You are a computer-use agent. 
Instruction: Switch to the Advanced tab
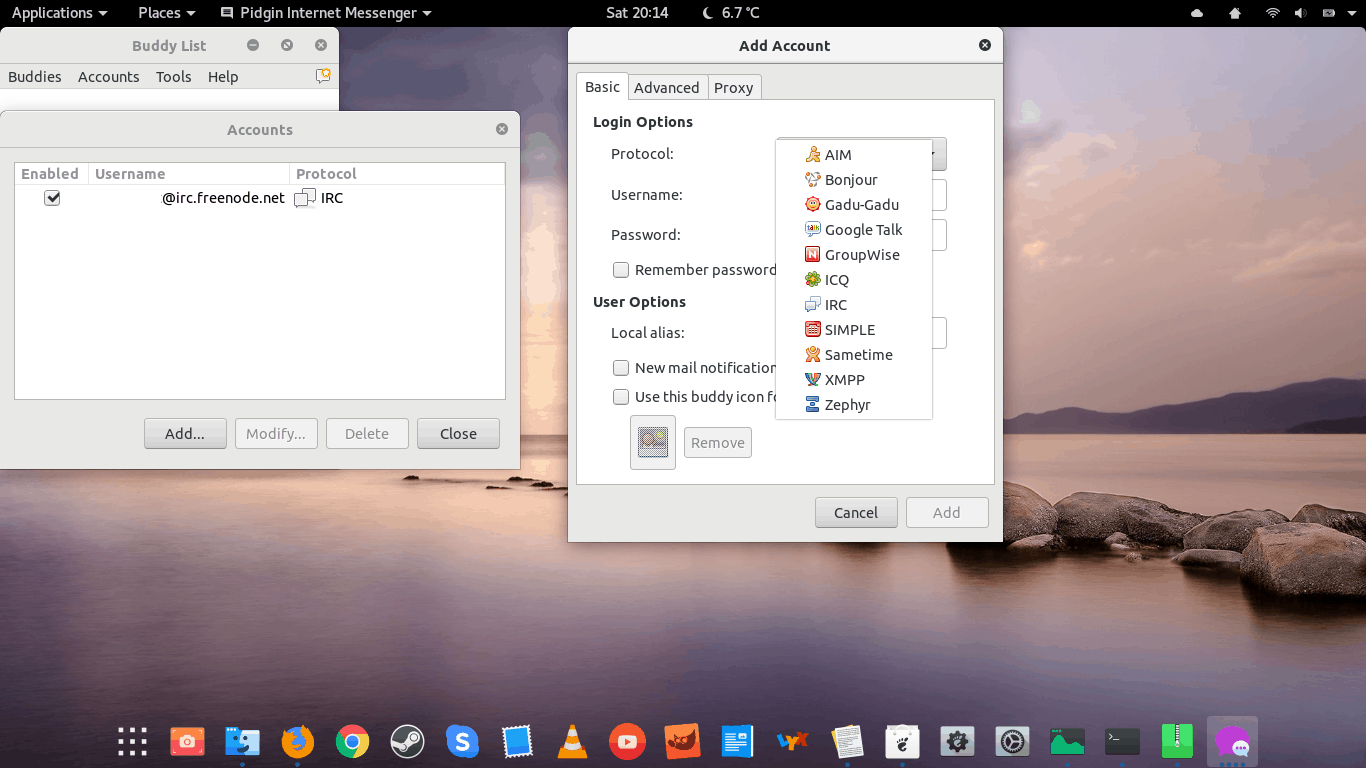tap(666, 88)
